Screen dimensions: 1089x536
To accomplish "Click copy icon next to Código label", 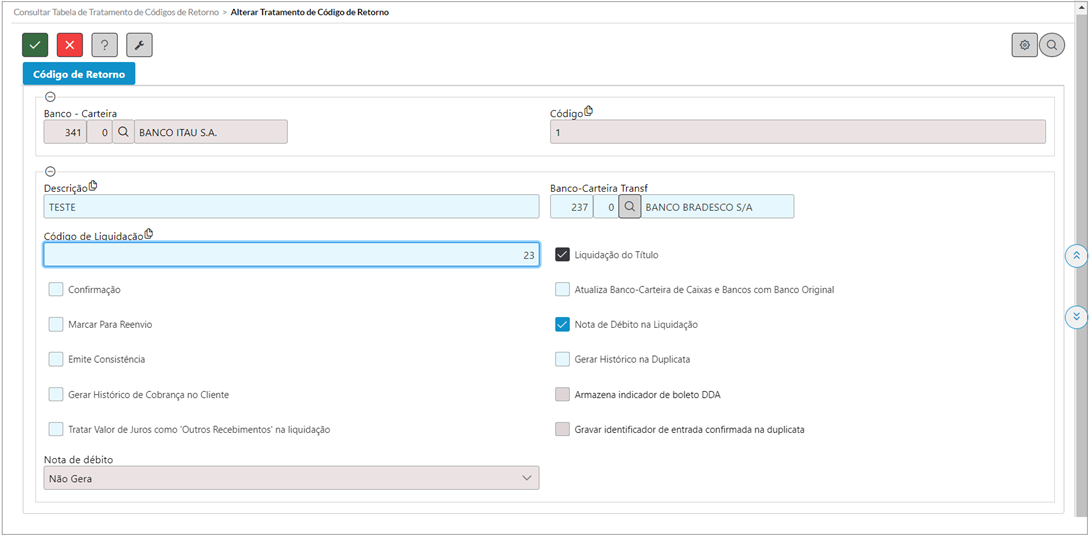I will [588, 111].
